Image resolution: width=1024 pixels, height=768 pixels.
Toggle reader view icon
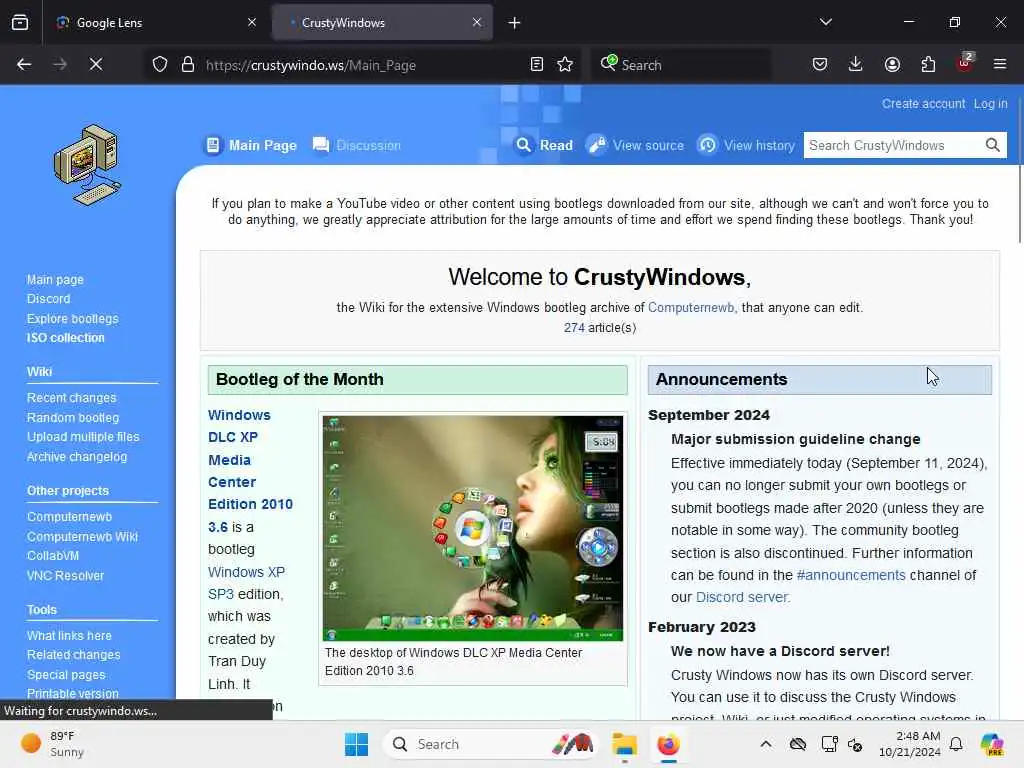tap(537, 65)
